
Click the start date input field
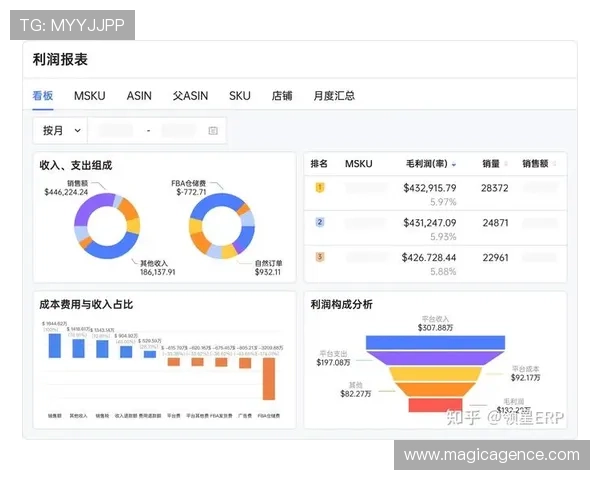tap(116, 131)
